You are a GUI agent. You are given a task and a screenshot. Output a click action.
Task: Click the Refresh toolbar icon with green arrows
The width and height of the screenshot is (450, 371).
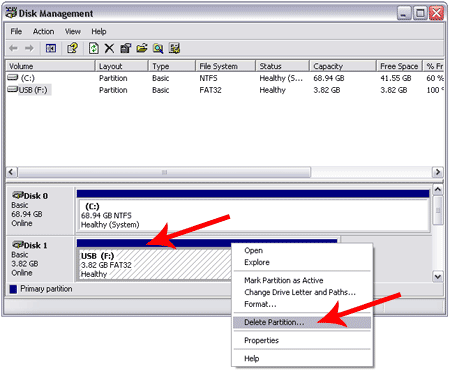tap(94, 48)
